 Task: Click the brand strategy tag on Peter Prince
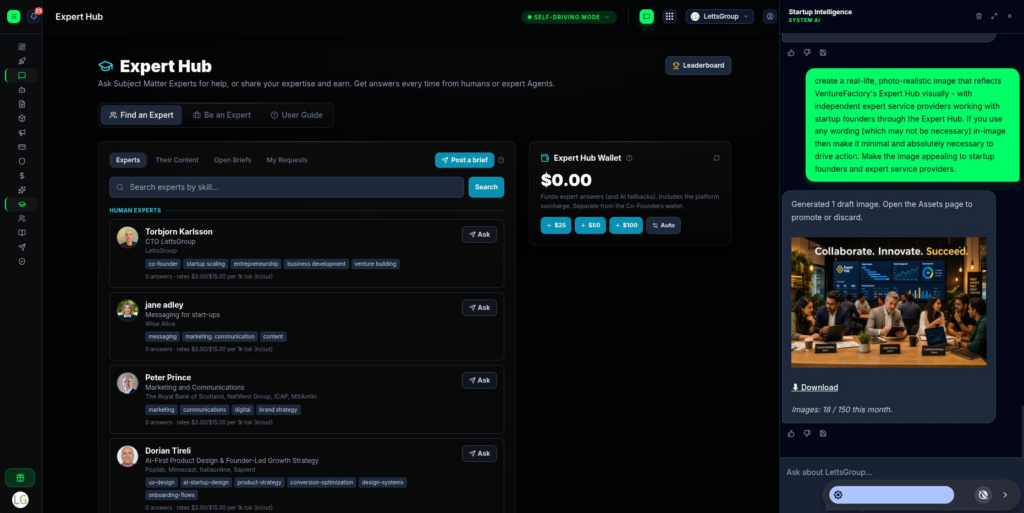point(278,410)
